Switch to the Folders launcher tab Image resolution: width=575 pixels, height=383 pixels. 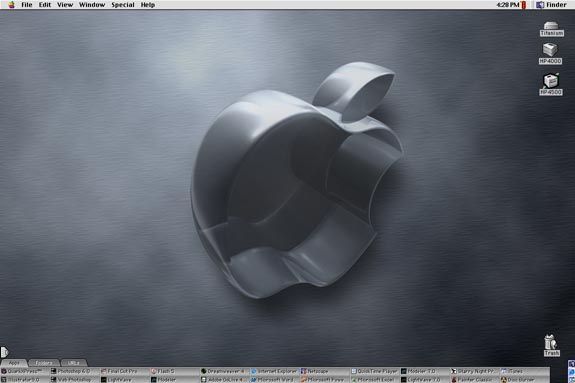pyautogui.click(x=44, y=363)
